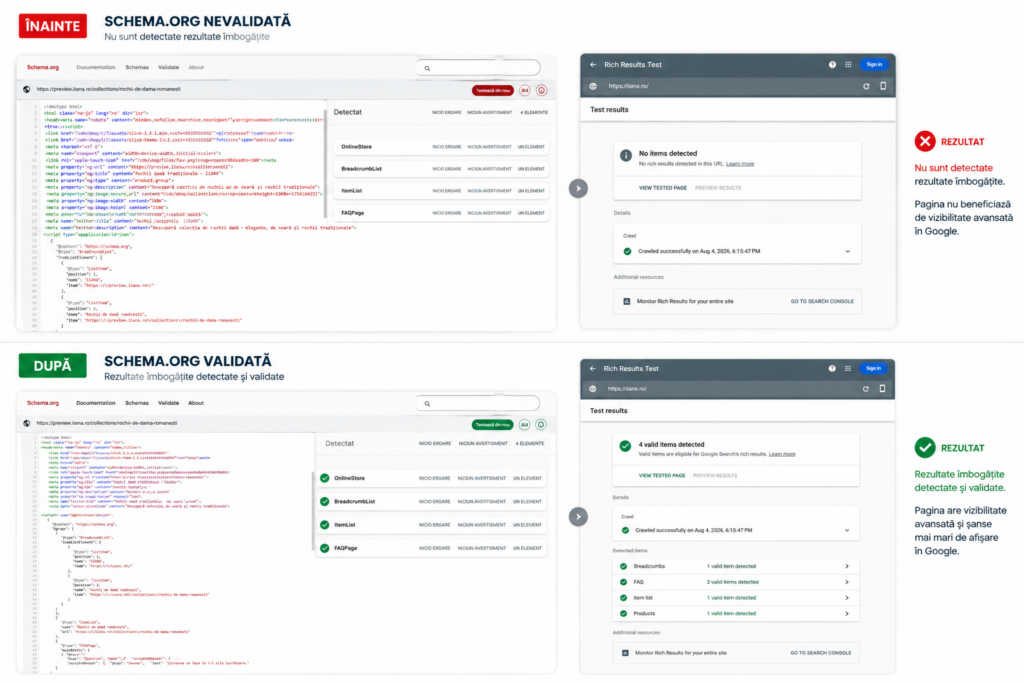Open Documentation menu in ÎNAINTE Schema.org validator

pos(95,67)
